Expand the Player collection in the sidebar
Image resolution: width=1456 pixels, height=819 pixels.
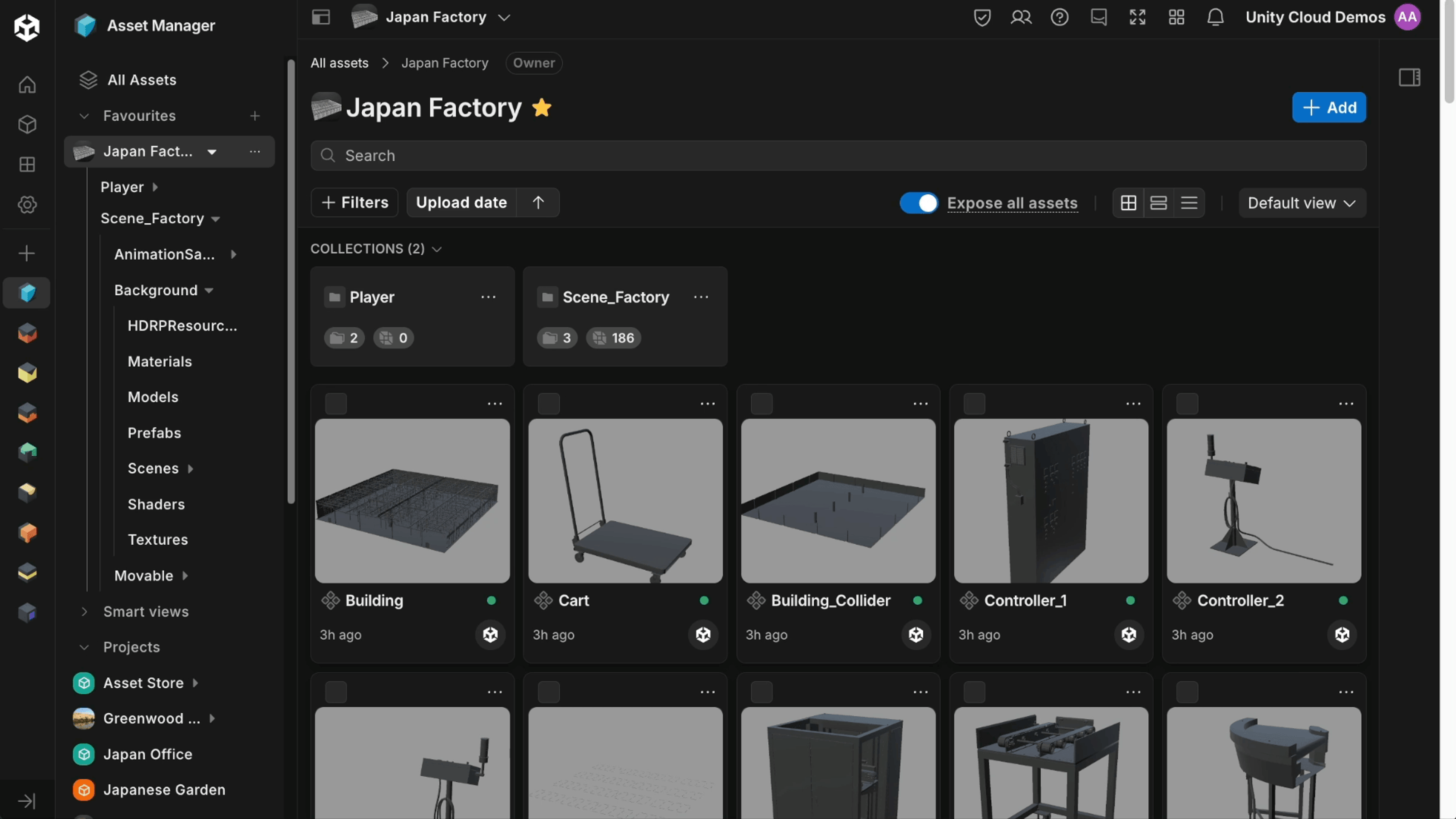155,187
